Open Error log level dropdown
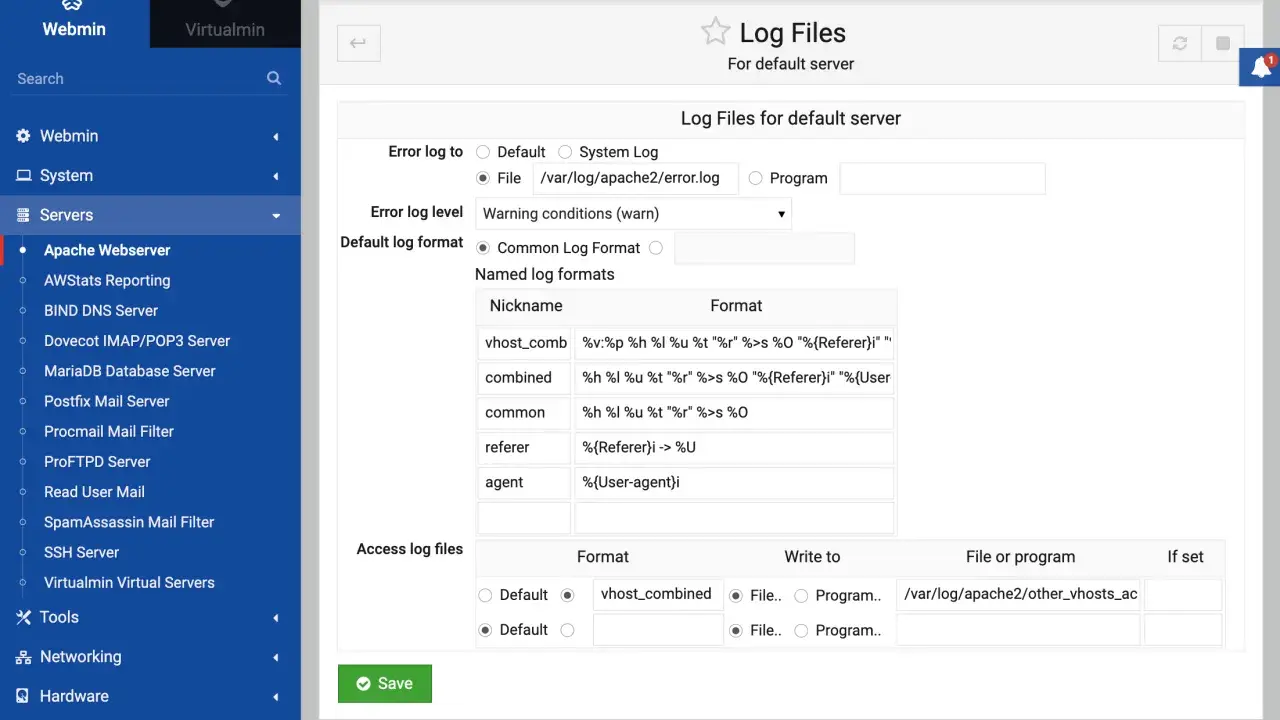The height and width of the screenshot is (720, 1280). point(633,214)
